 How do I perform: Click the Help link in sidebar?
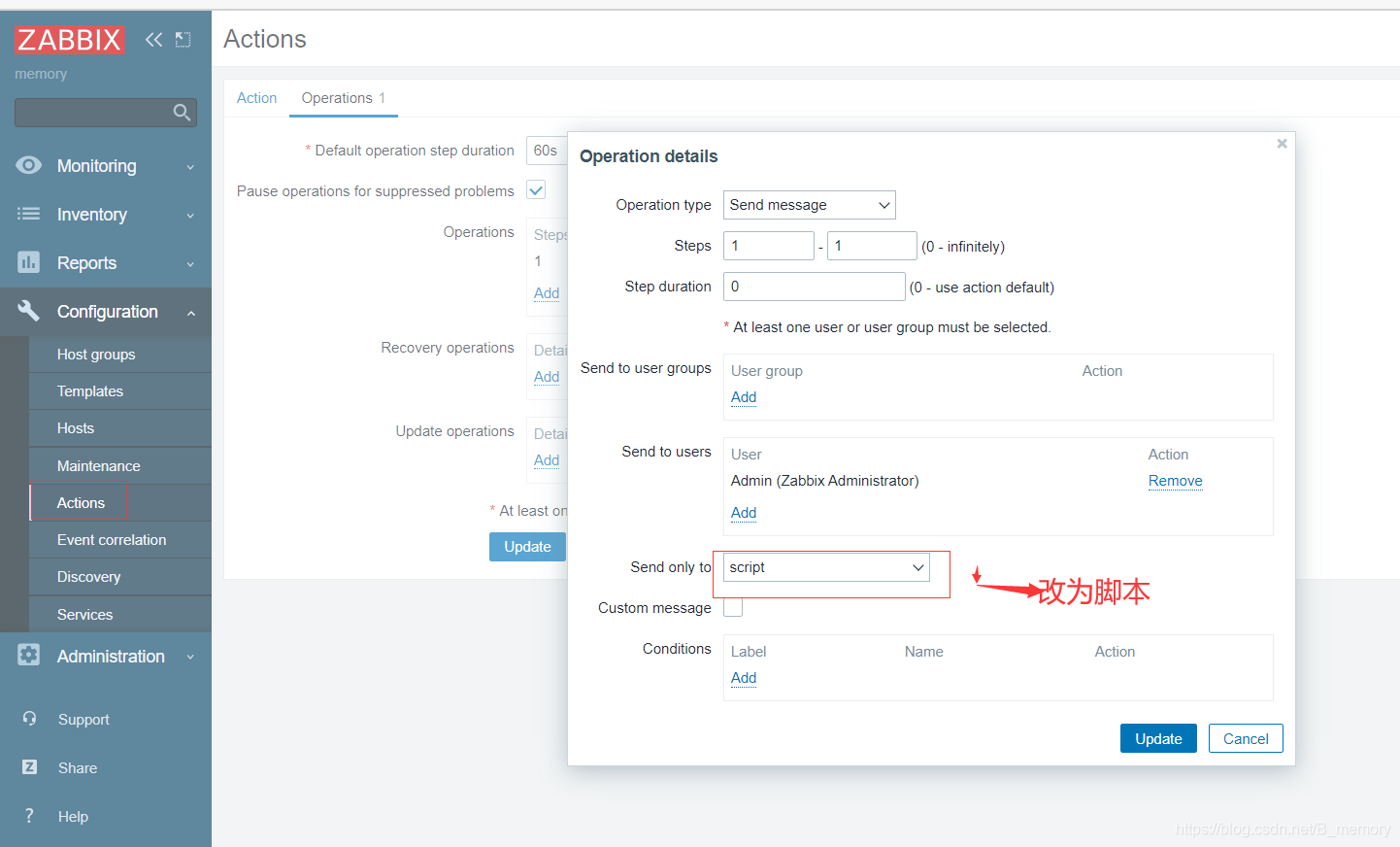point(73,817)
